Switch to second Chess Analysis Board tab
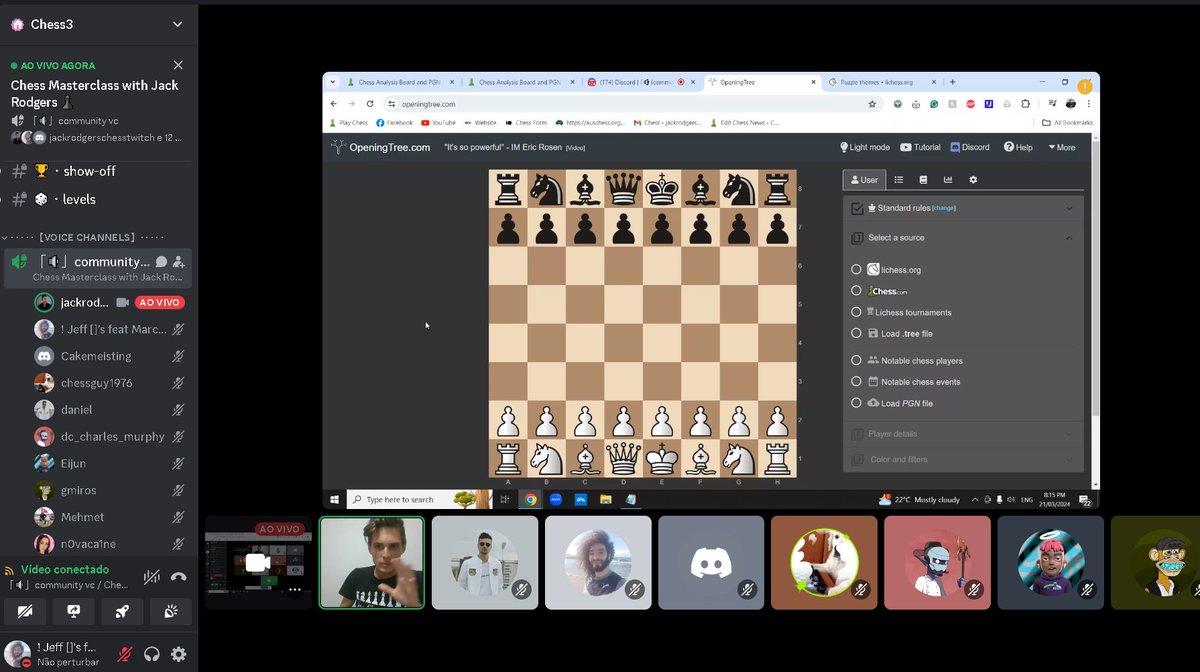Image resolution: width=1200 pixels, height=672 pixels. 521,82
